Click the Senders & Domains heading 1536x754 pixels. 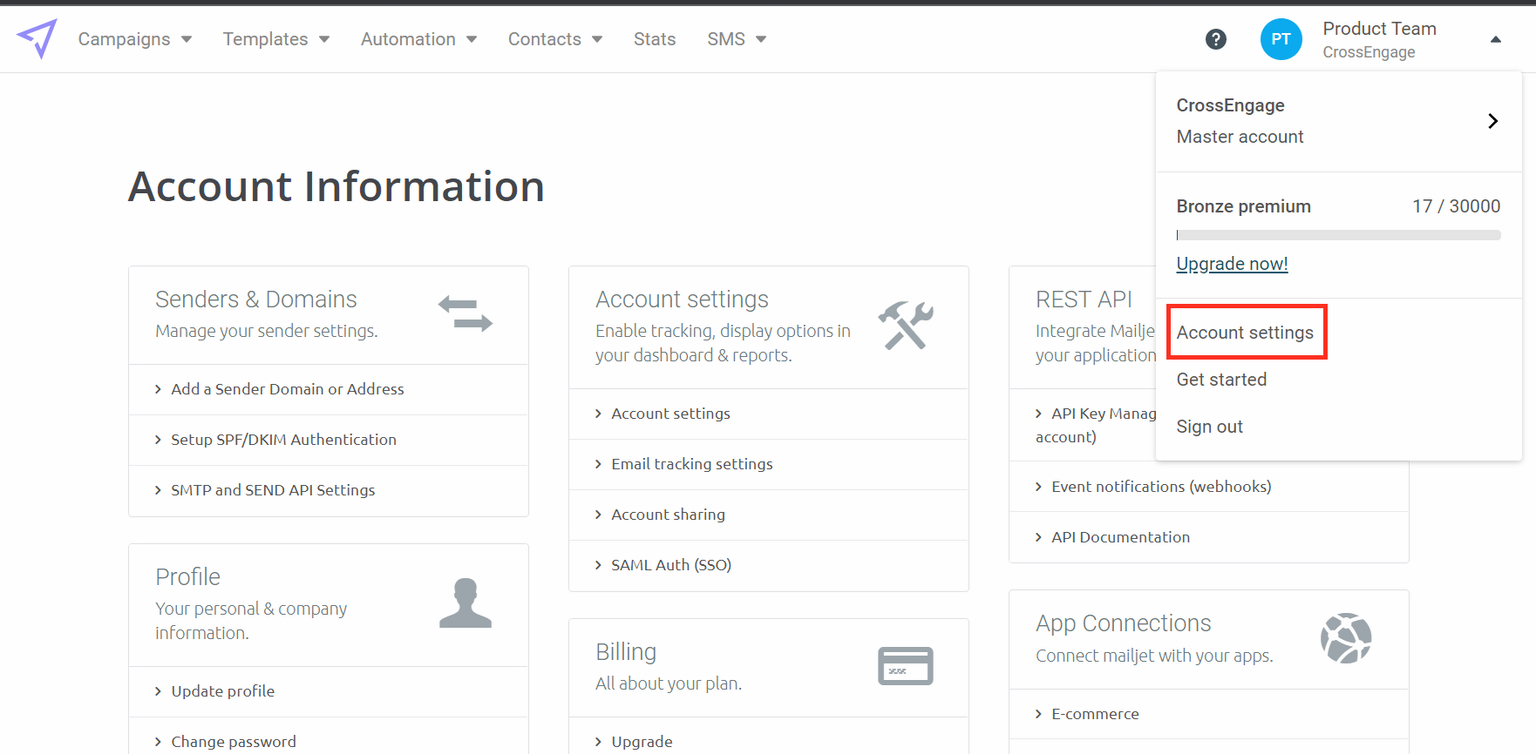click(256, 299)
